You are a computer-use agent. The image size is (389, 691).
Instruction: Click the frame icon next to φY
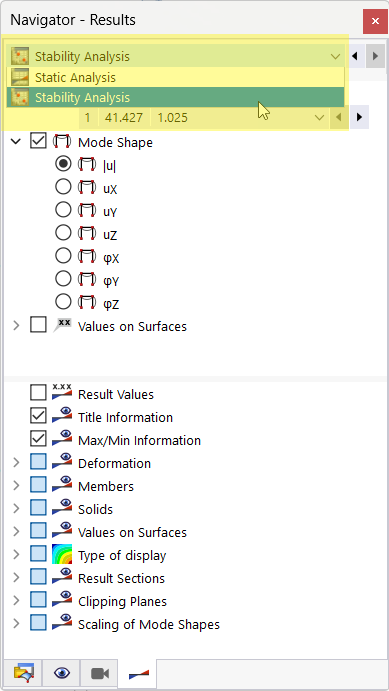point(86,280)
